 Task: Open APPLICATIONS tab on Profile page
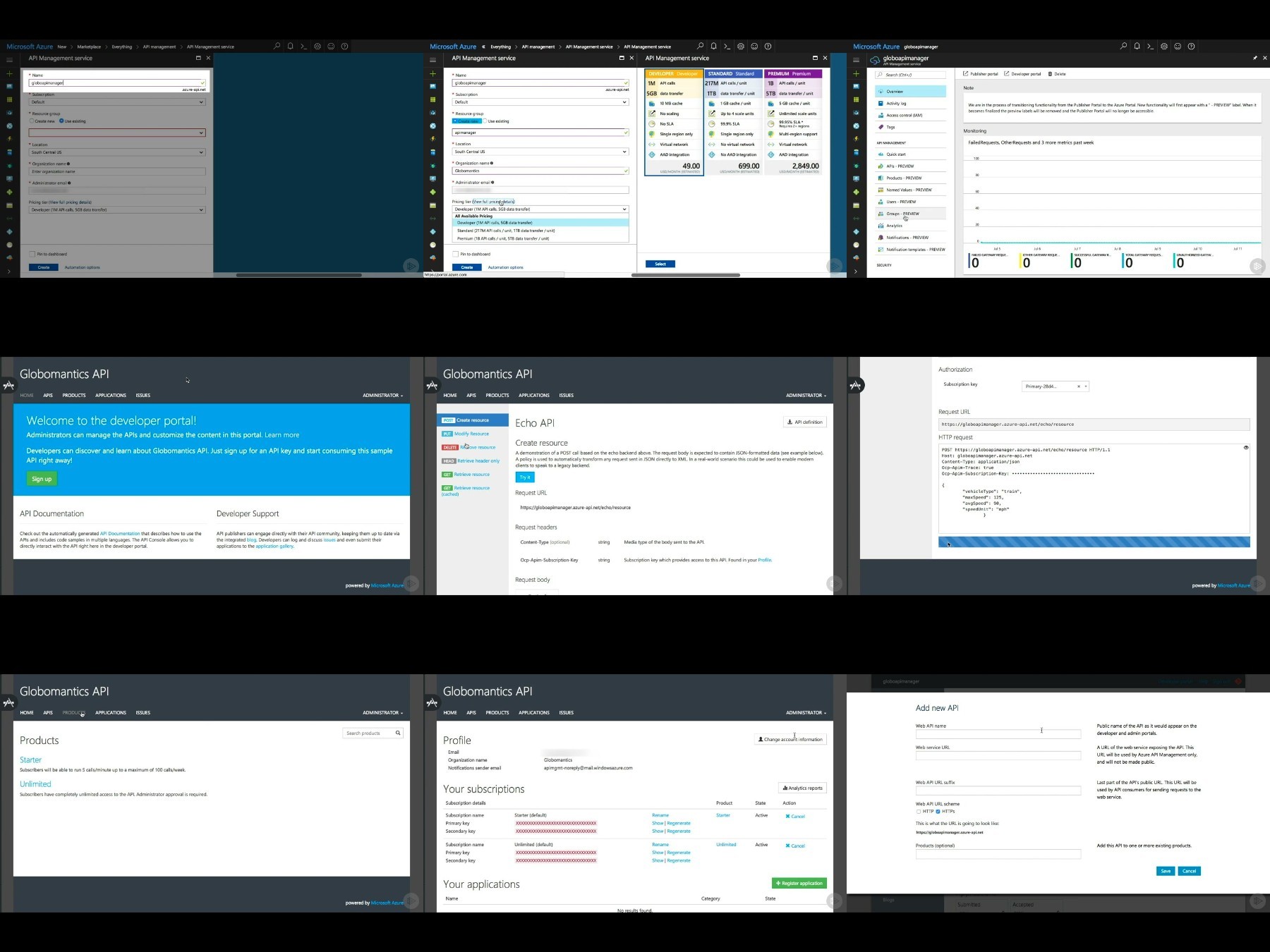coord(534,713)
